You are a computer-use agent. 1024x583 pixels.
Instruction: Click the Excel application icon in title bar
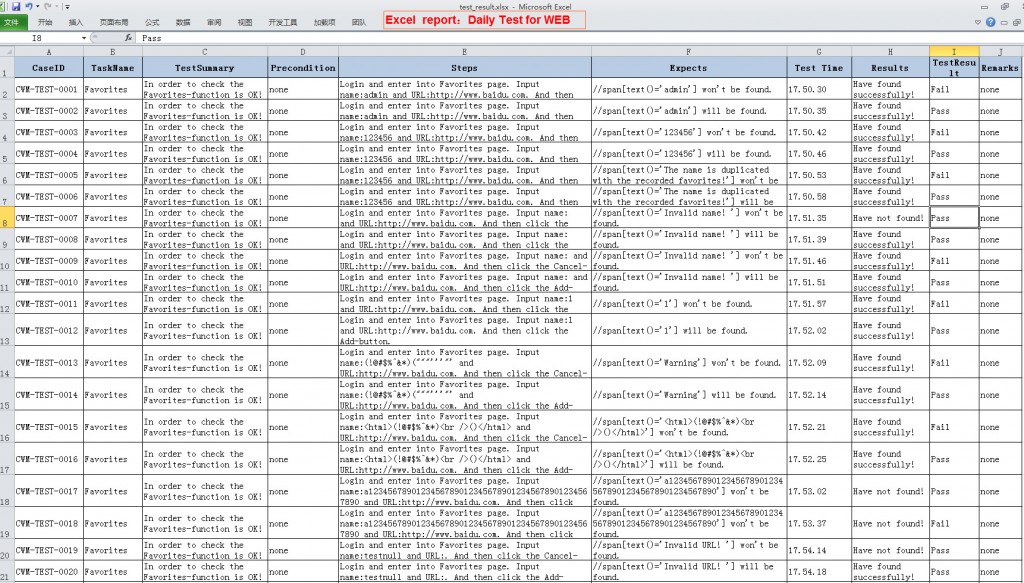5,5
